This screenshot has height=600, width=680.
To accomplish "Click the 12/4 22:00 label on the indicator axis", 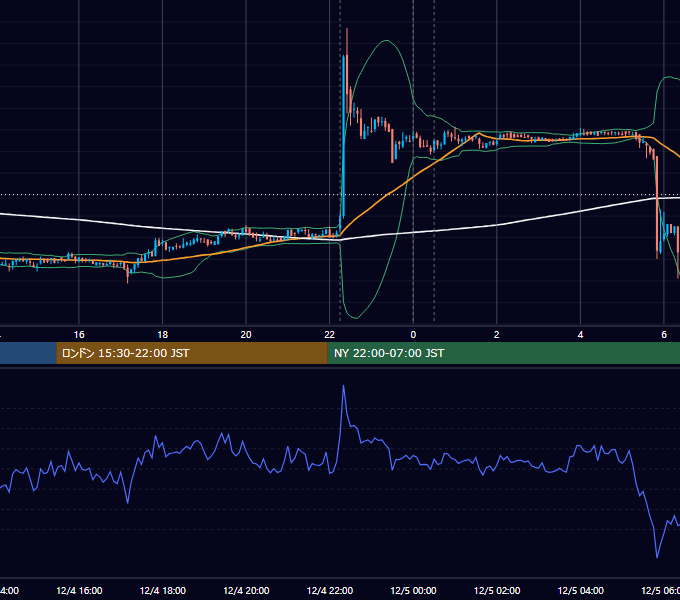I will click(x=330, y=590).
